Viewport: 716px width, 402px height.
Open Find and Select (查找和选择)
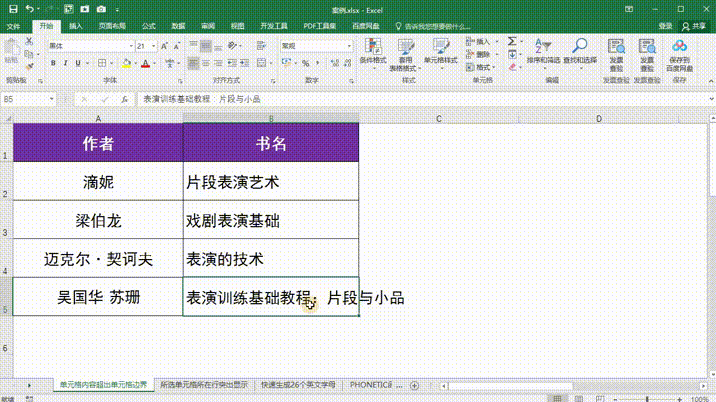coord(580,52)
